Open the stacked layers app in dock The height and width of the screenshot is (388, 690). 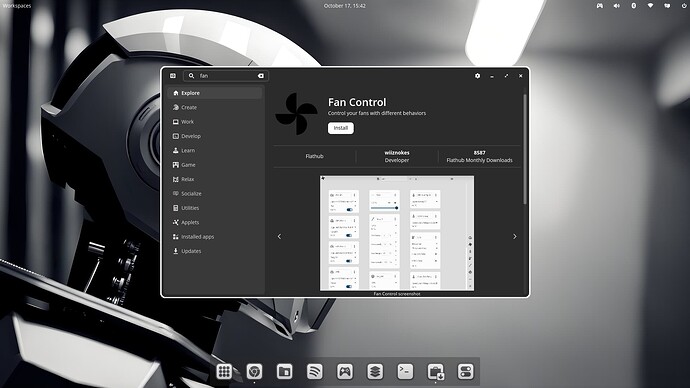point(375,372)
